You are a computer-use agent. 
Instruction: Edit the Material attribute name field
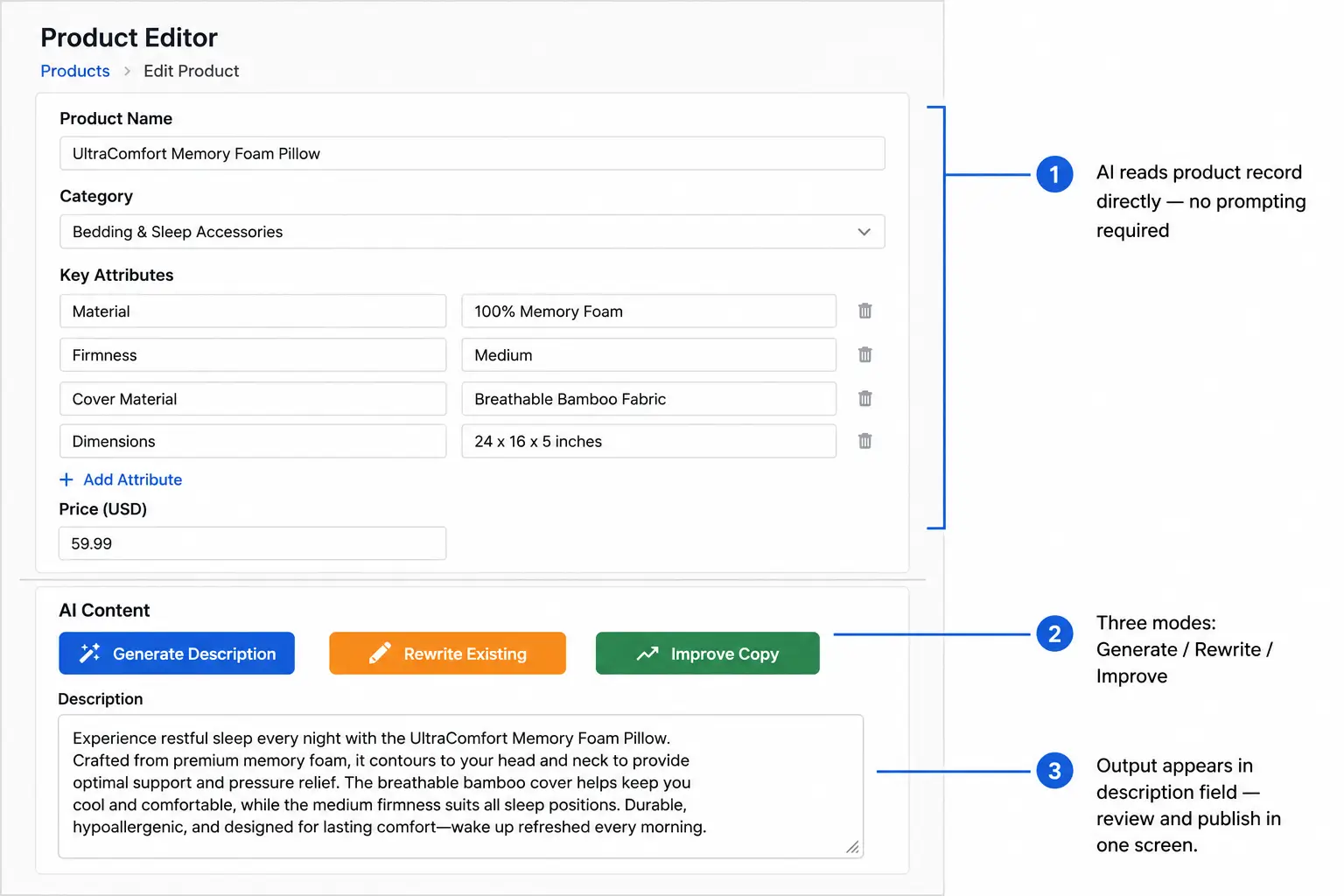[x=253, y=311]
